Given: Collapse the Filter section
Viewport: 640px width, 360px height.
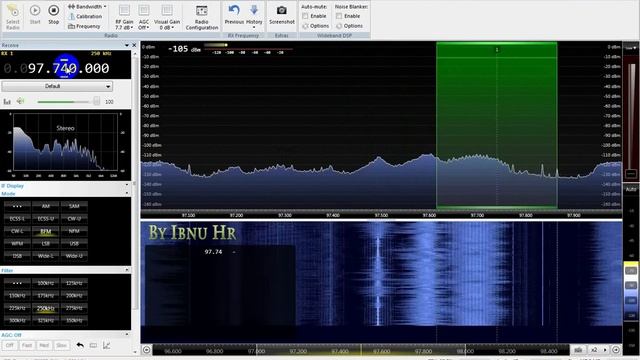Looking at the screenshot, I should (127, 270).
